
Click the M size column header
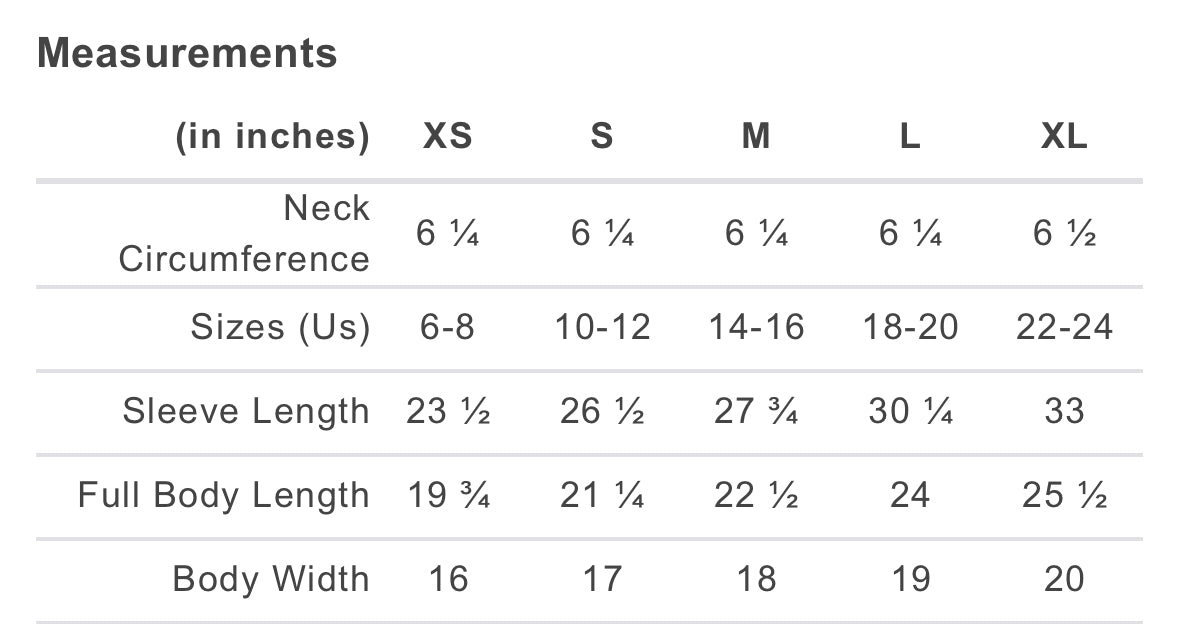tap(756, 136)
